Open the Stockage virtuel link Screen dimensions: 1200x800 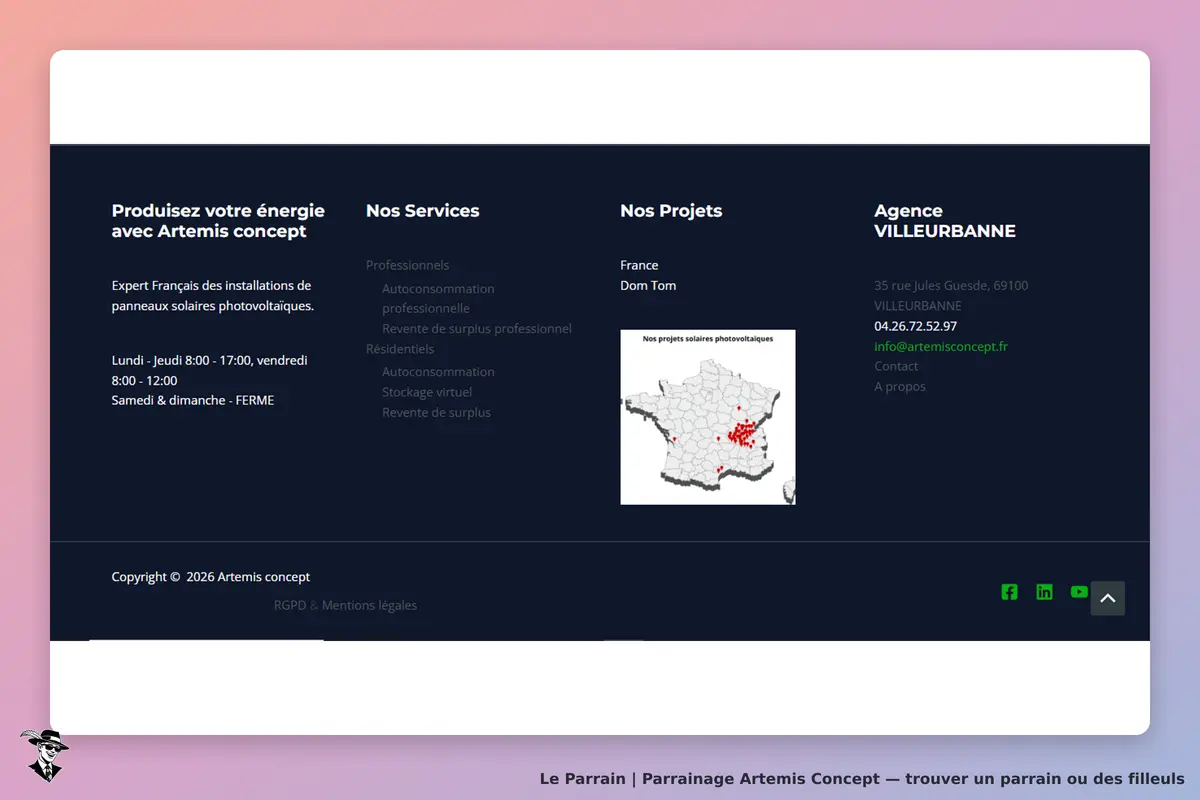pyautogui.click(x=427, y=392)
